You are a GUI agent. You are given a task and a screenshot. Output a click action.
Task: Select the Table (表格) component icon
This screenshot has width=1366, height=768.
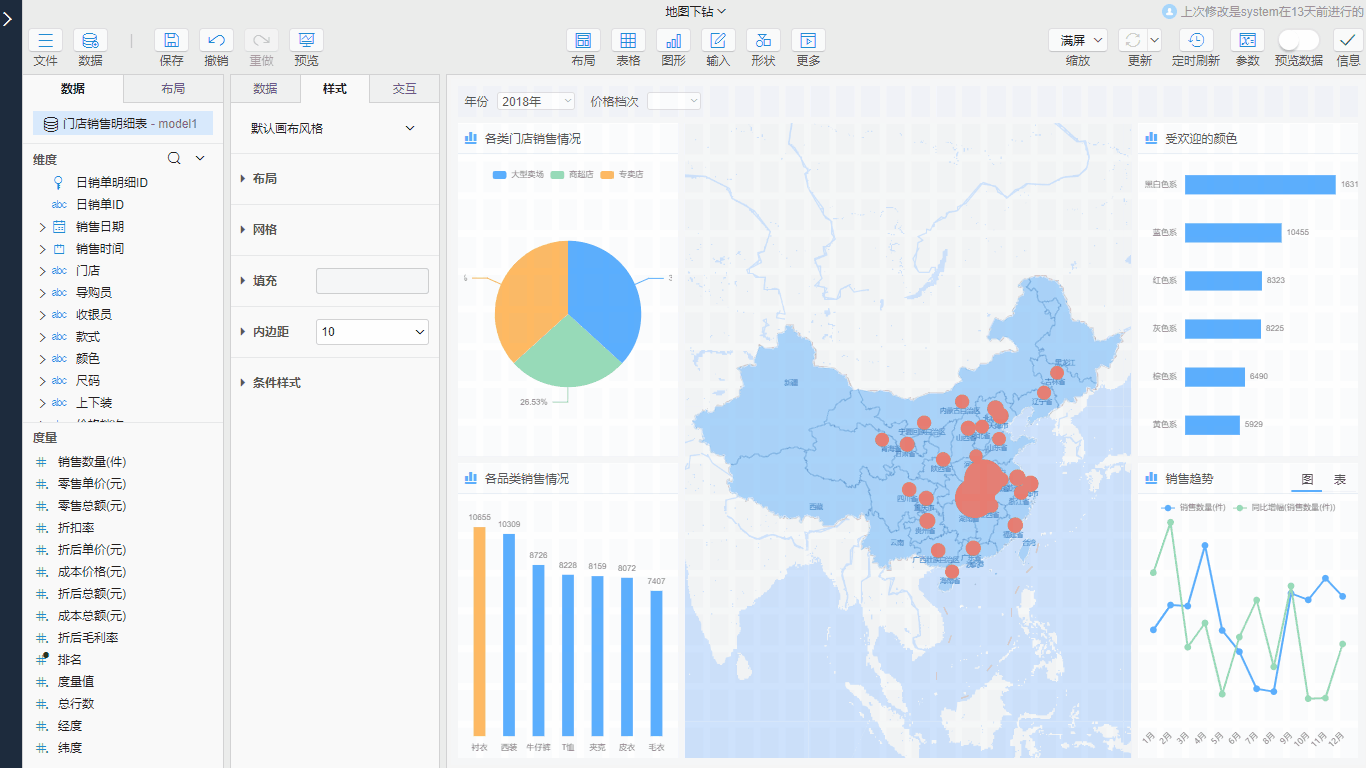point(628,41)
